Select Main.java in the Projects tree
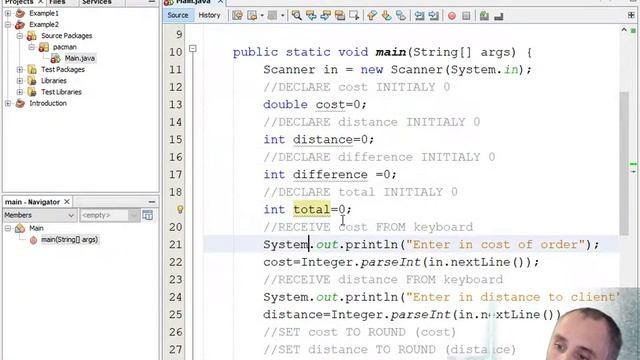This screenshot has height=360, width=640. coord(80,58)
